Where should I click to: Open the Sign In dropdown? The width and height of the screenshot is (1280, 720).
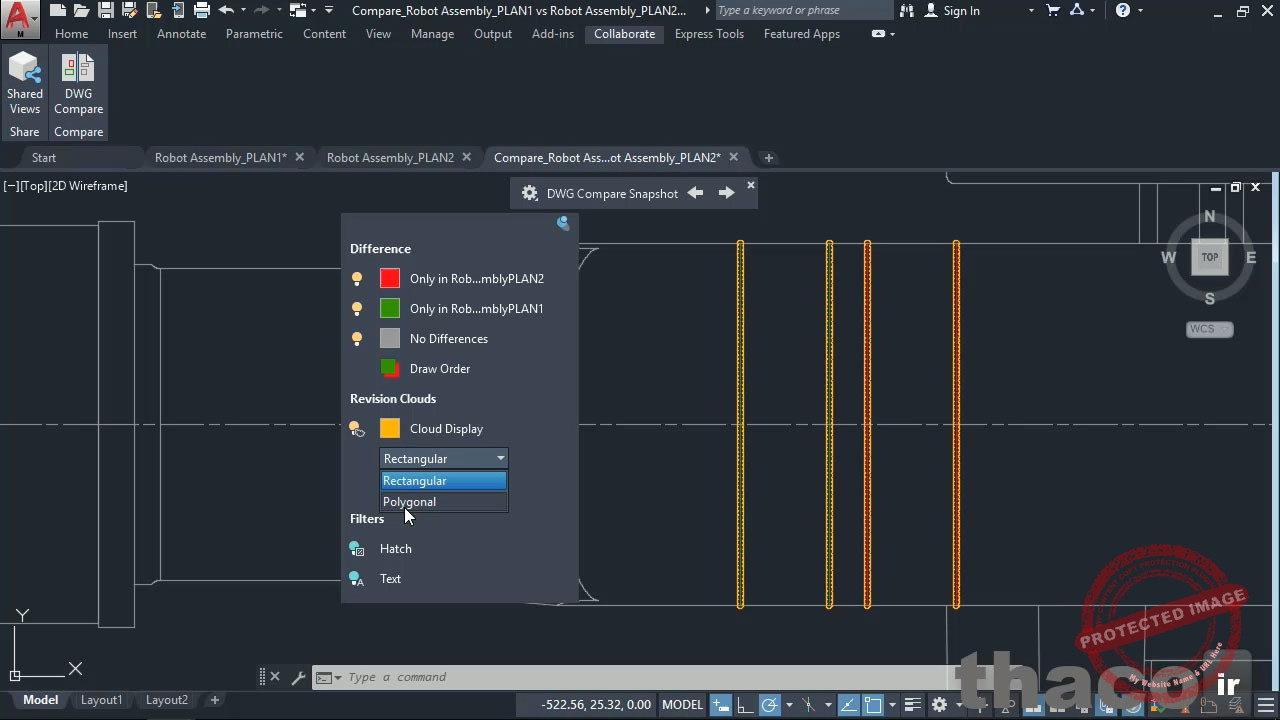(1031, 10)
